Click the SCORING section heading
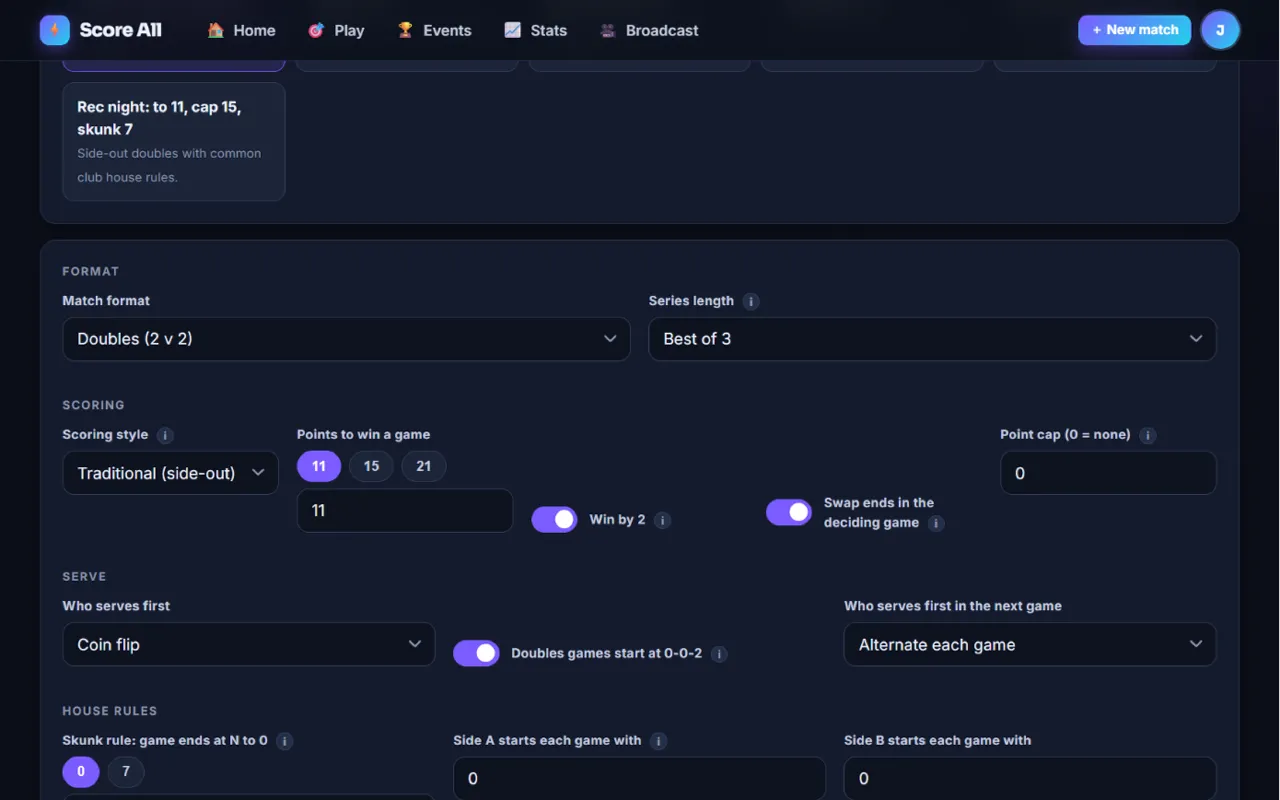This screenshot has width=1280, height=800. [x=93, y=405]
